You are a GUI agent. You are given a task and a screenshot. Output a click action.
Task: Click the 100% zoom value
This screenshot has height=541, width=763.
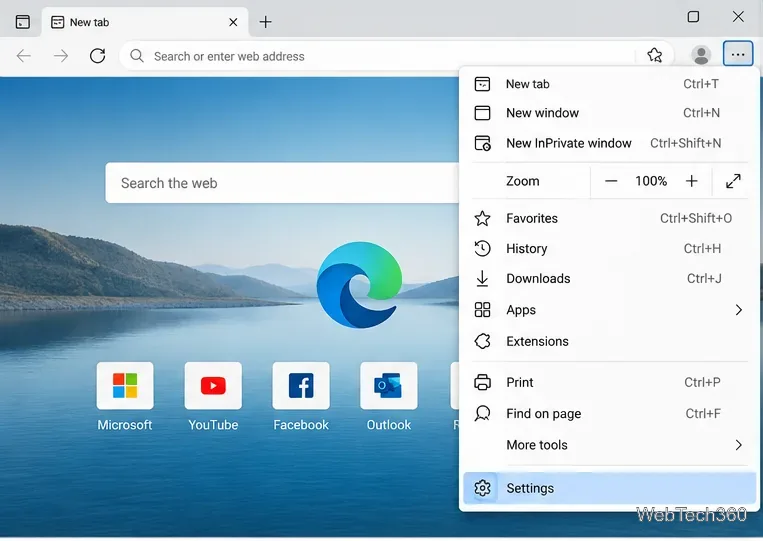(x=651, y=181)
